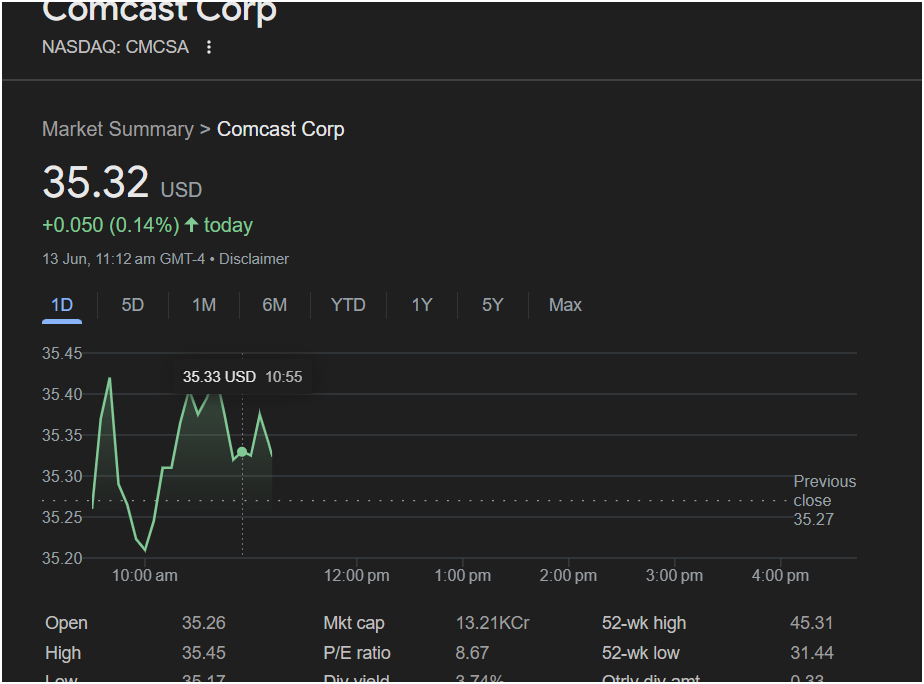This screenshot has width=924, height=684.
Task: Select the 1D chart range tab
Action: pyautogui.click(x=62, y=305)
